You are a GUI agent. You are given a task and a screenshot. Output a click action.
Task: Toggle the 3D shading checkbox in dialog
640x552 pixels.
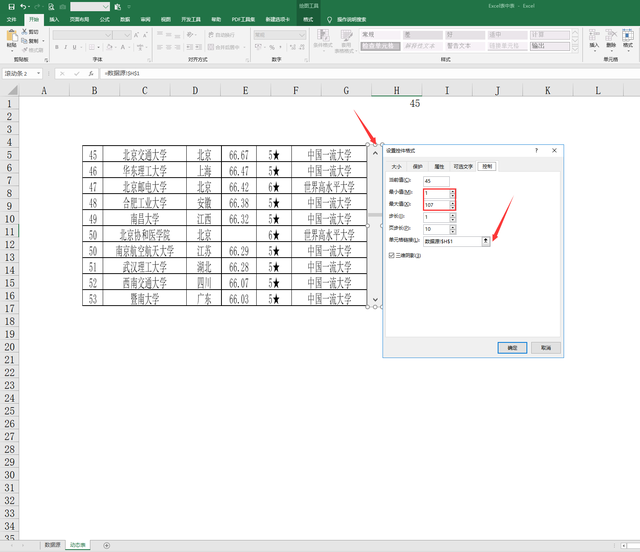coord(391,255)
